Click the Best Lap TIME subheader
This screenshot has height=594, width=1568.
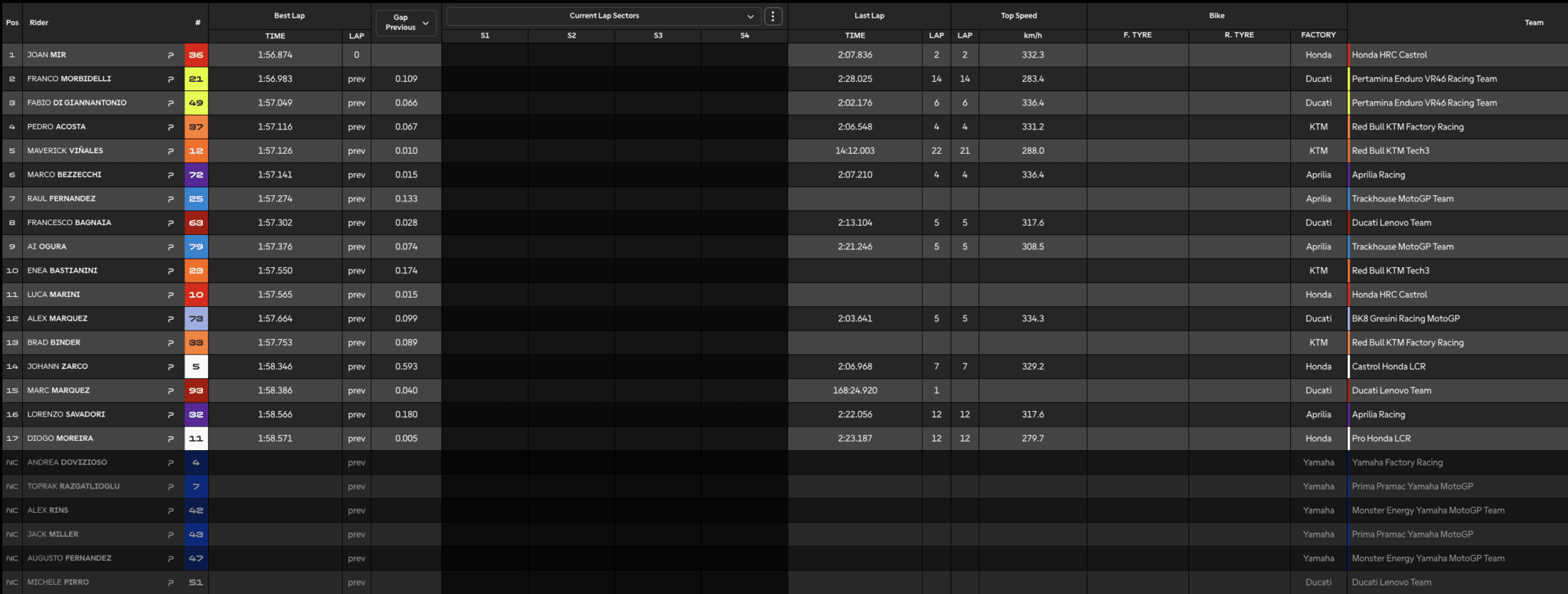click(x=275, y=36)
